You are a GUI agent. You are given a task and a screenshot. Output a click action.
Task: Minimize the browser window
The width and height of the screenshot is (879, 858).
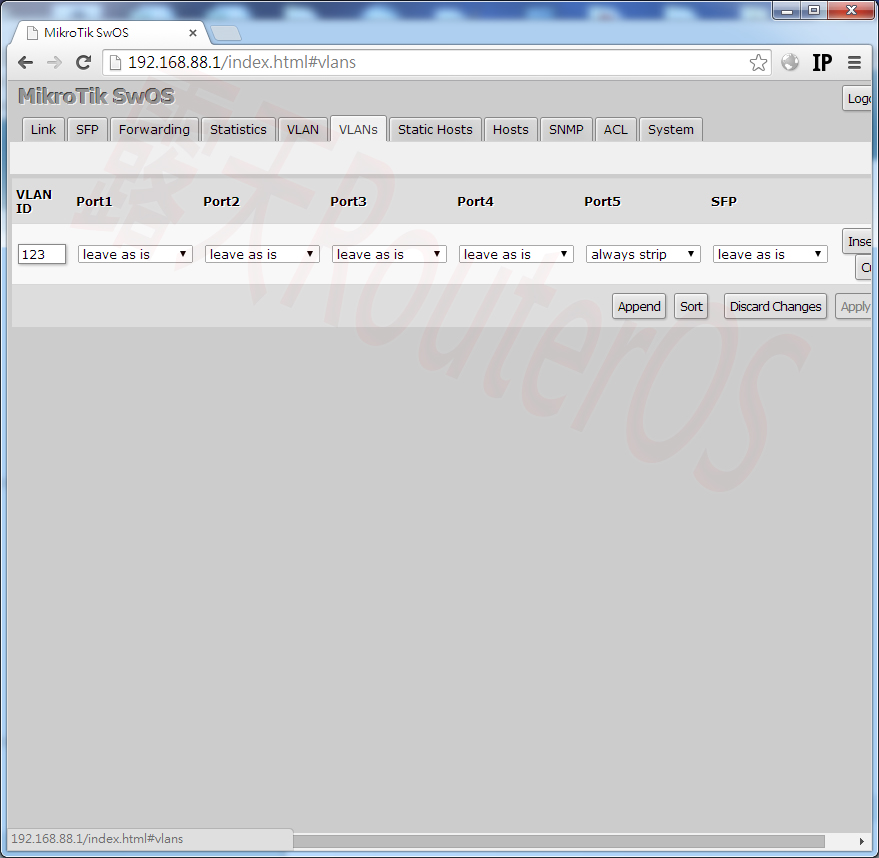787,10
